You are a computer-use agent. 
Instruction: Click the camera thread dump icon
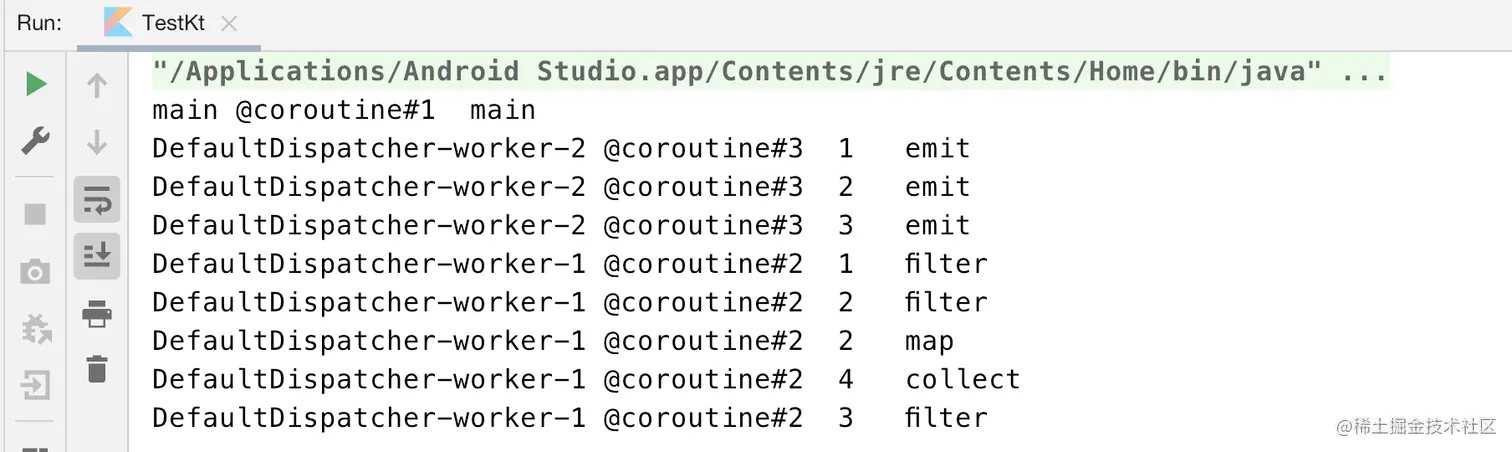pos(36,271)
